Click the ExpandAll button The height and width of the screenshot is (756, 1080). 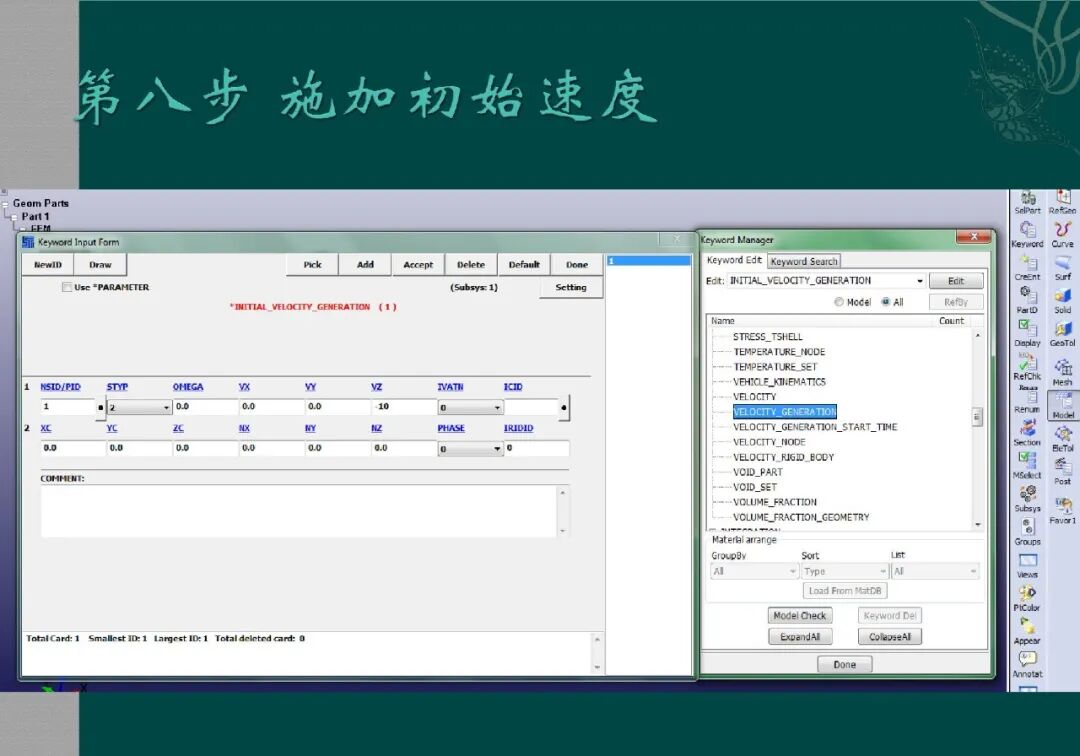point(800,637)
